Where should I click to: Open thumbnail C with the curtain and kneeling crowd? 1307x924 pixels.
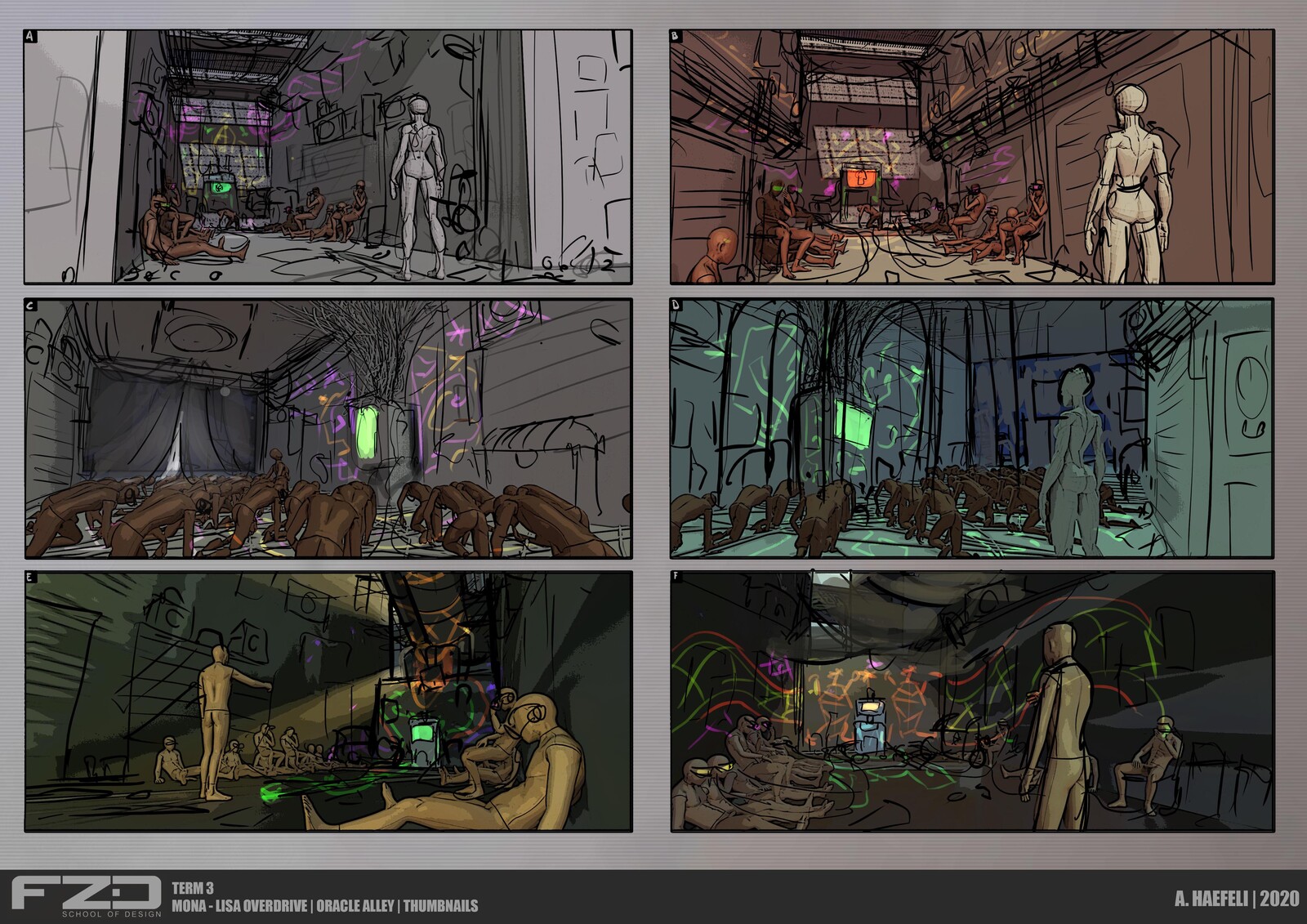pyautogui.click(x=328, y=428)
